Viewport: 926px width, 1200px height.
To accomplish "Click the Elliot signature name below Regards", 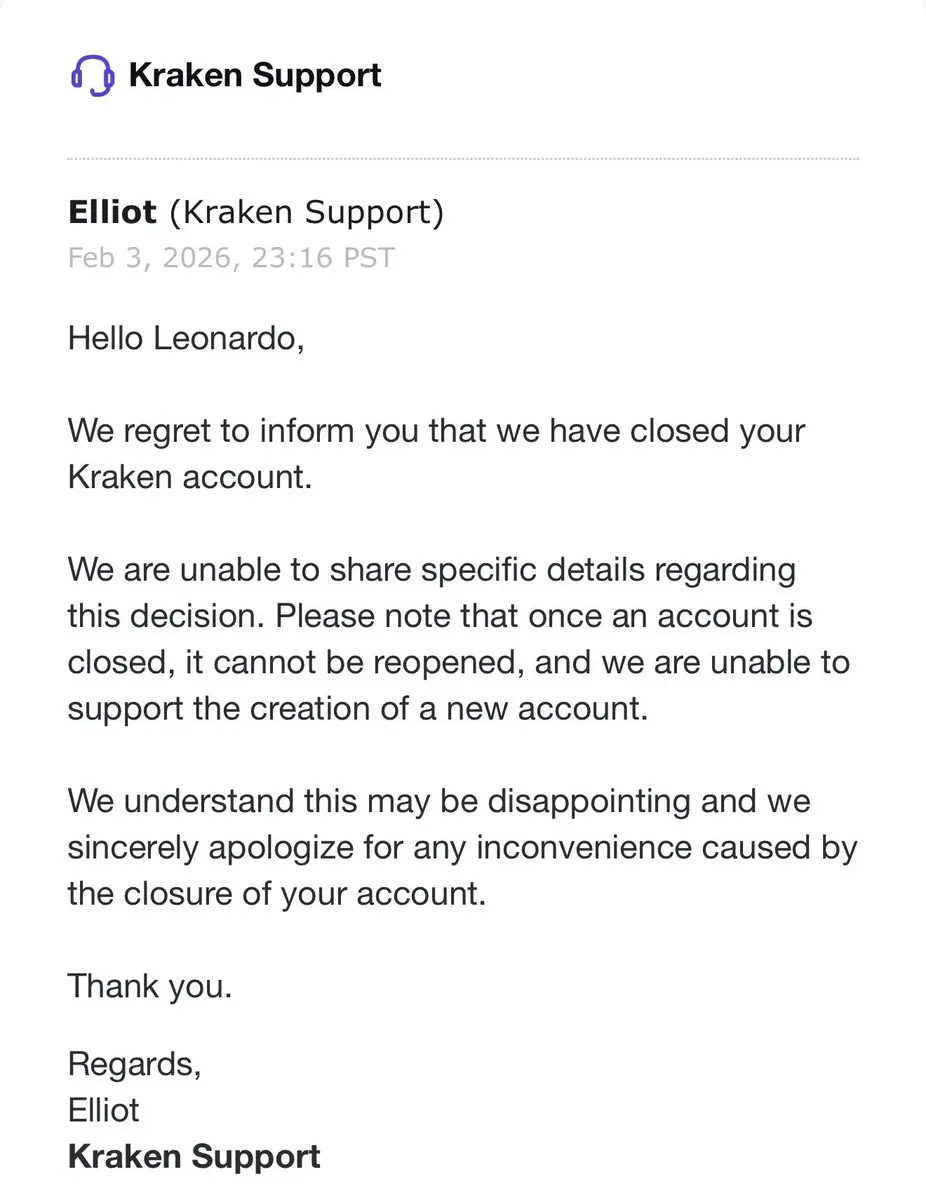I will pos(104,1110).
